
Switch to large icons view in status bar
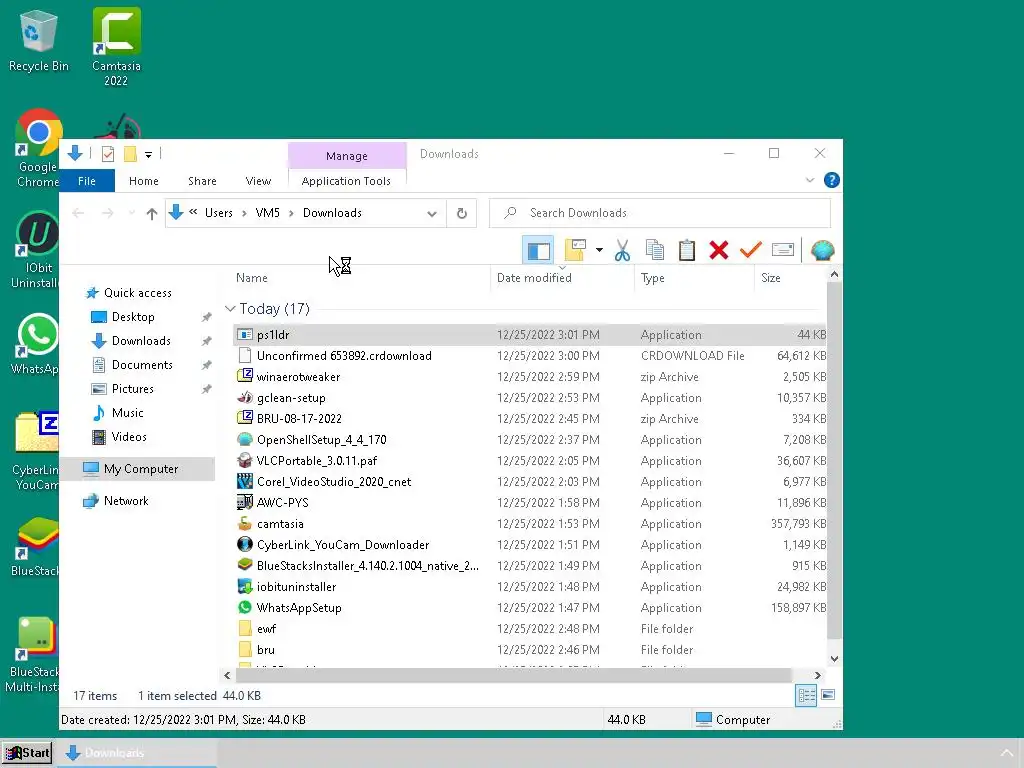828,696
